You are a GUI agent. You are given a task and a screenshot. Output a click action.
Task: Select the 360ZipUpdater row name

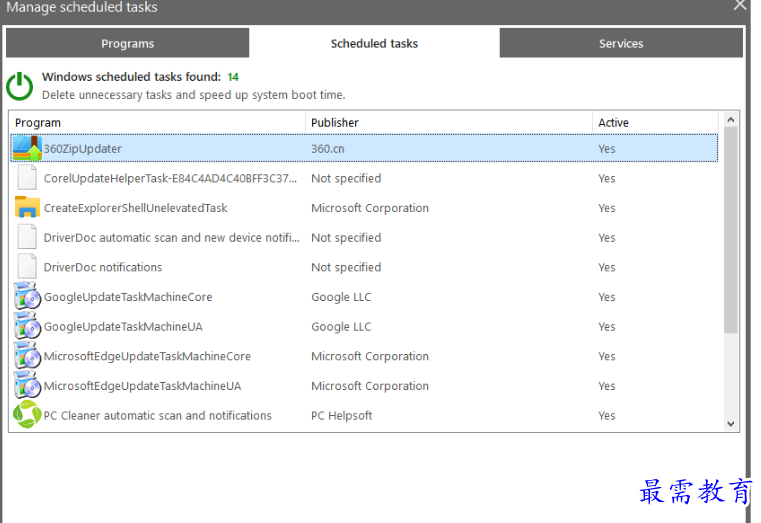83,148
